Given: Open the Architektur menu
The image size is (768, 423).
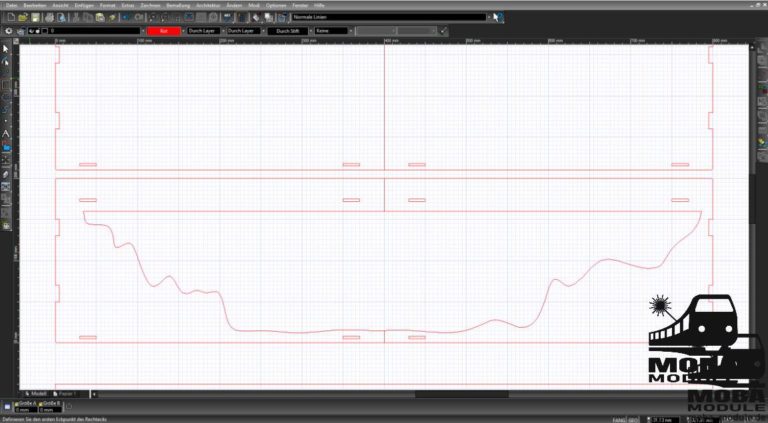Looking at the screenshot, I should tap(208, 5).
